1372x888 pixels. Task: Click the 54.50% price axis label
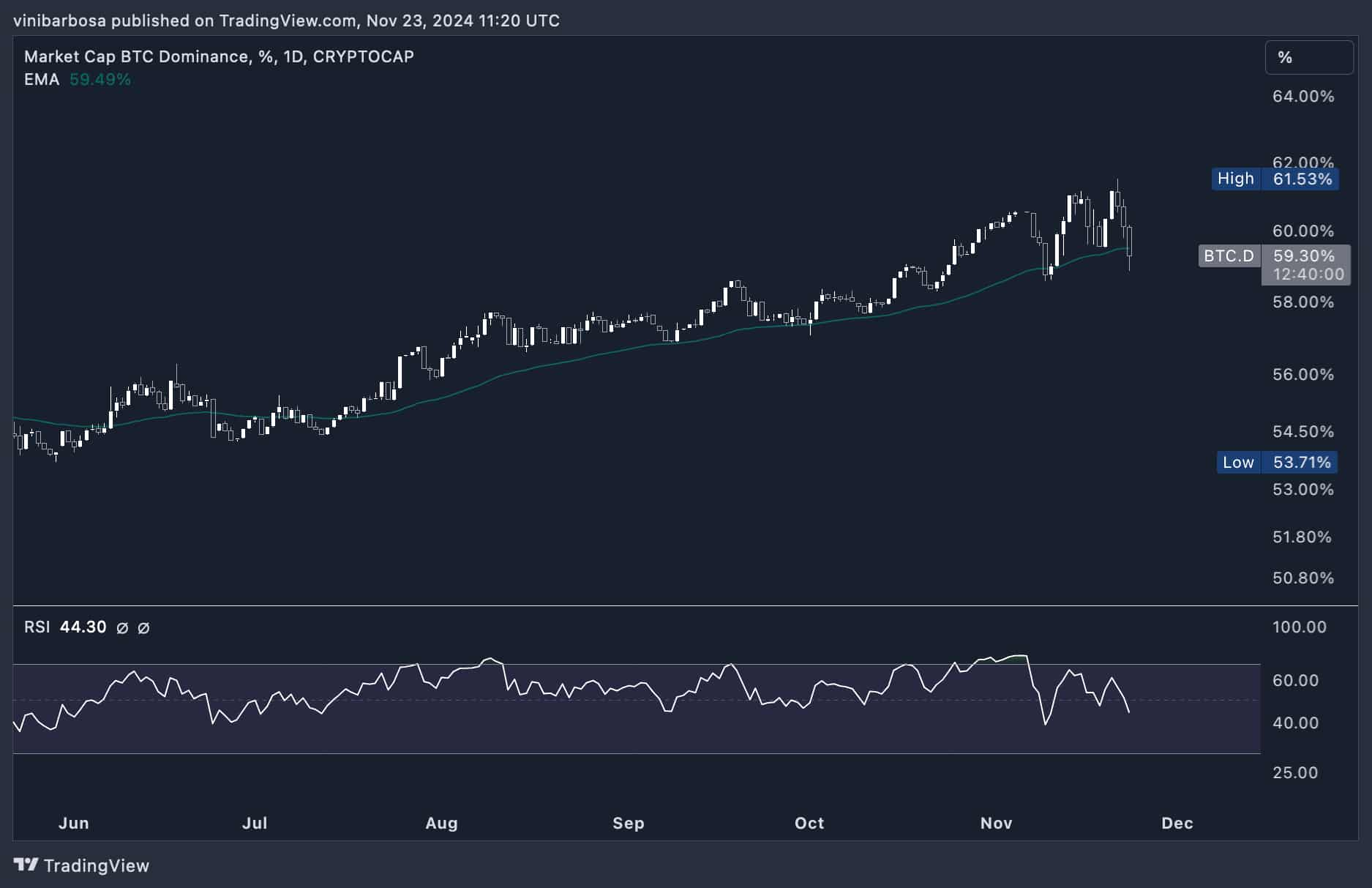click(1303, 432)
